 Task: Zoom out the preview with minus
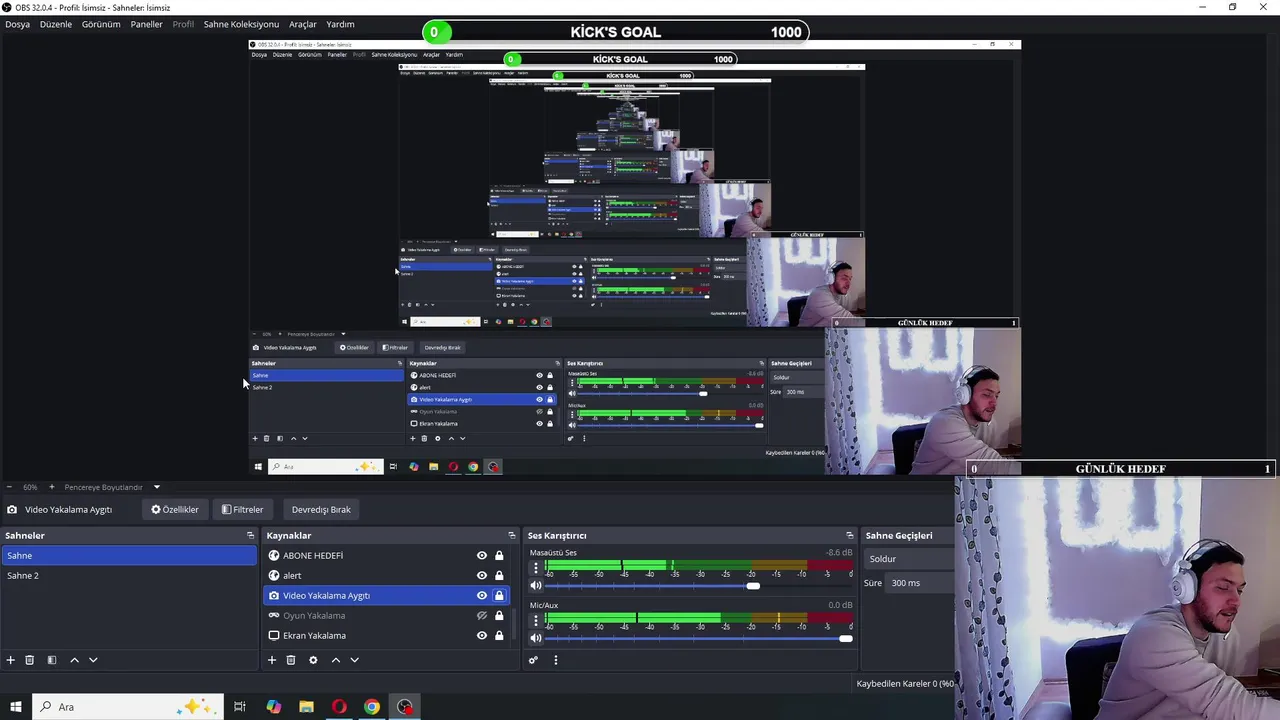pos(11,487)
